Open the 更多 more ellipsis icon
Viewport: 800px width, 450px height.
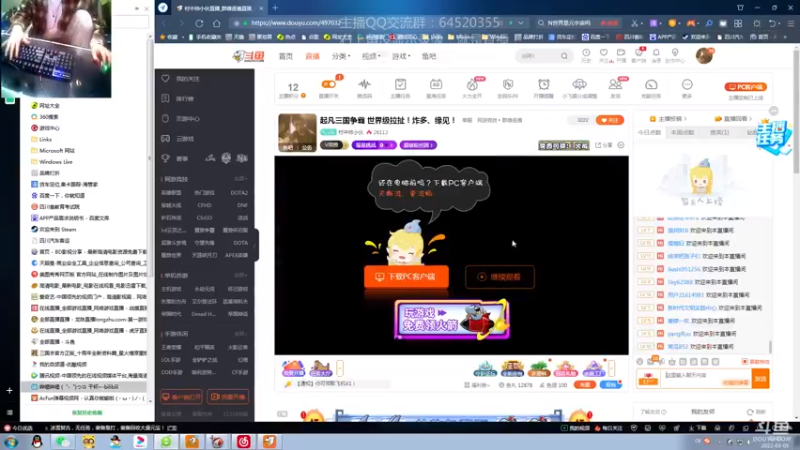tap(687, 87)
